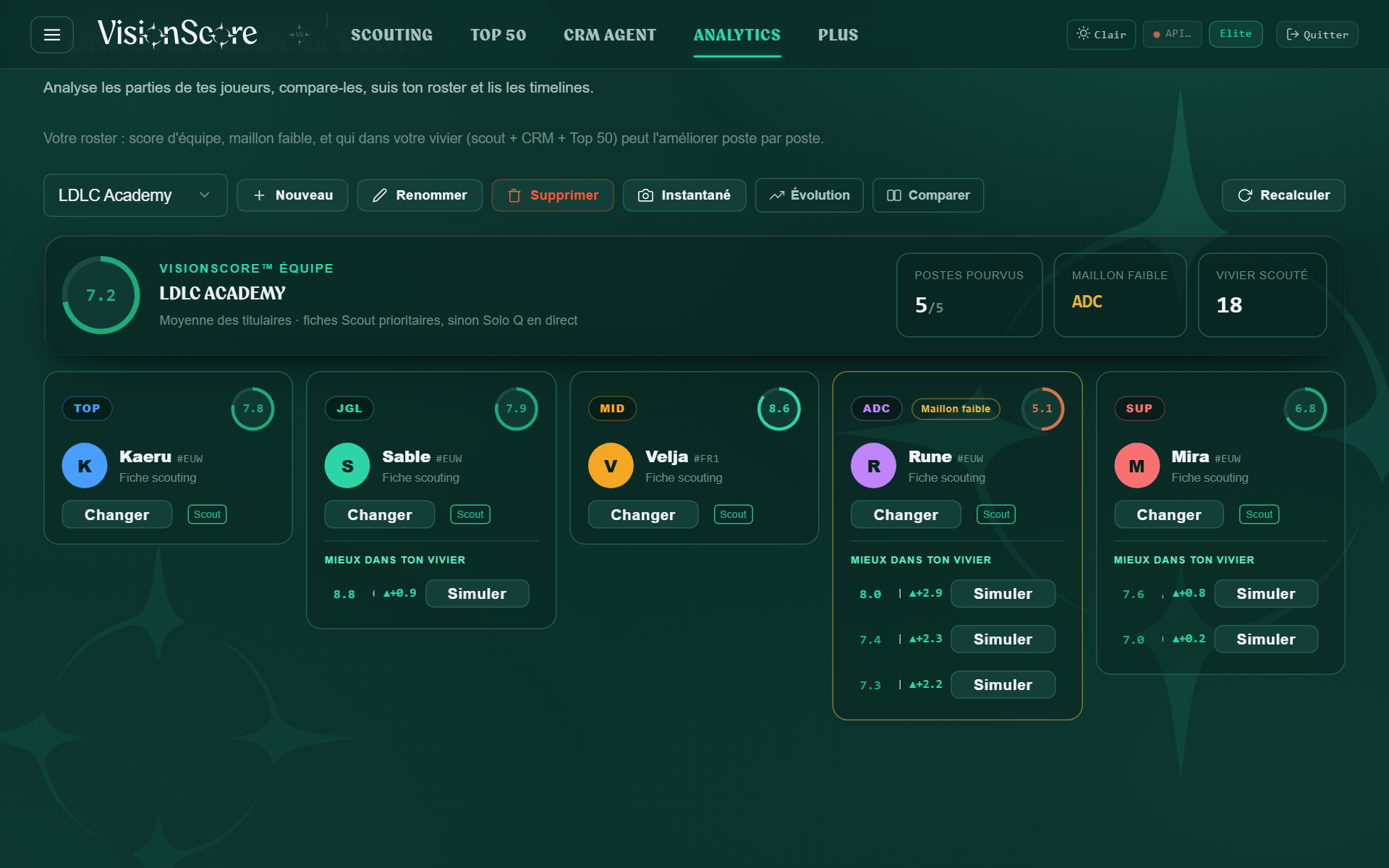Click the 8.6 score ring for MID

[779, 409]
